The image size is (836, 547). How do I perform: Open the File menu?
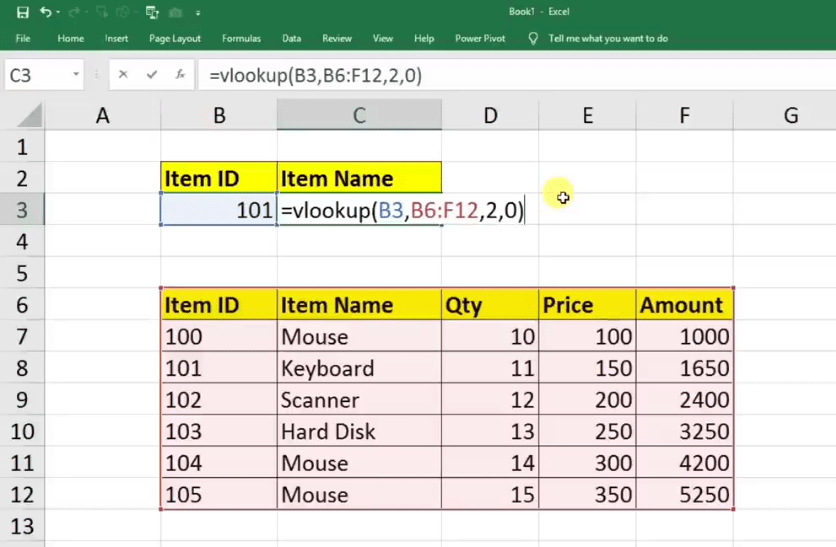(23, 38)
